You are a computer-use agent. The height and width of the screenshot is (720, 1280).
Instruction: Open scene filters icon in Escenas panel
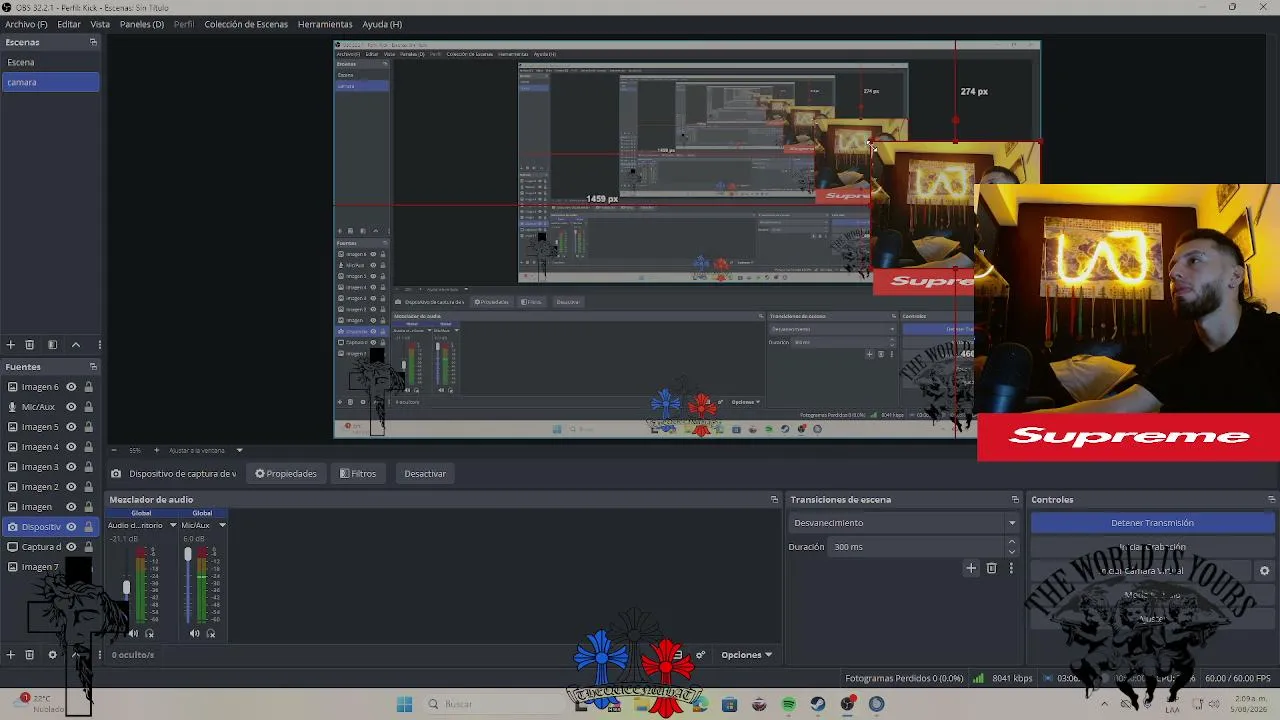point(53,345)
